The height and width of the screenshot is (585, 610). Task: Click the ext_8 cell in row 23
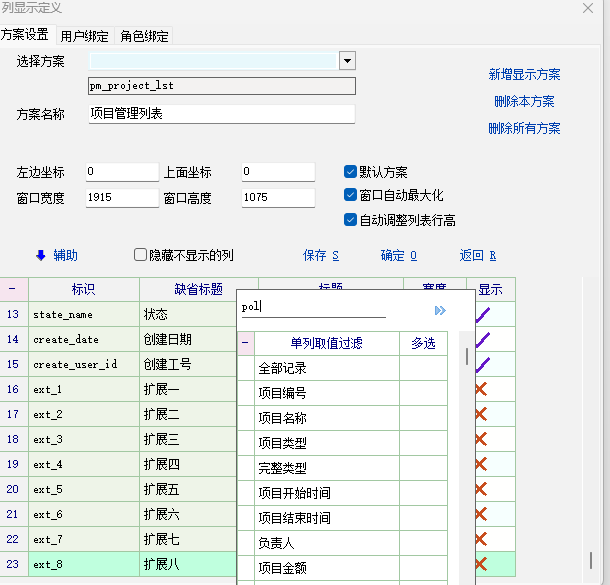point(84,564)
